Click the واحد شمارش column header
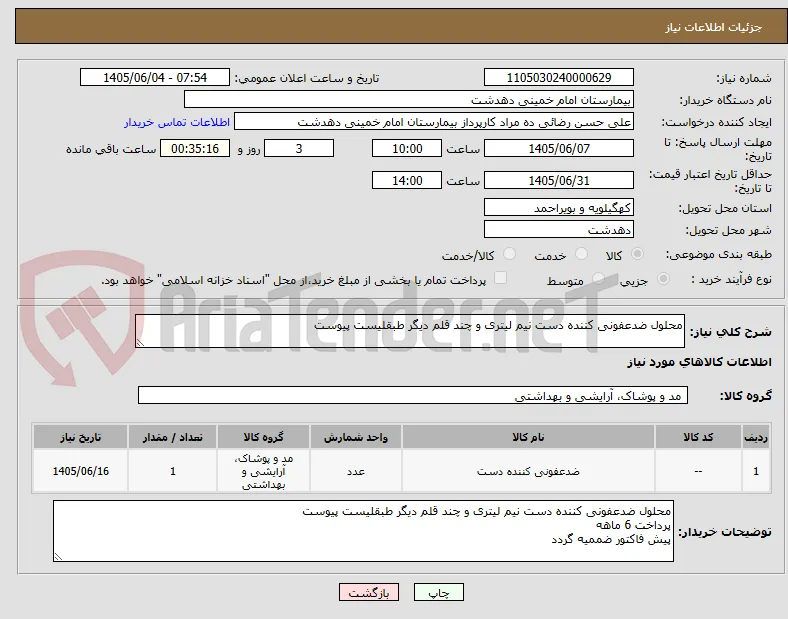 click(x=356, y=437)
